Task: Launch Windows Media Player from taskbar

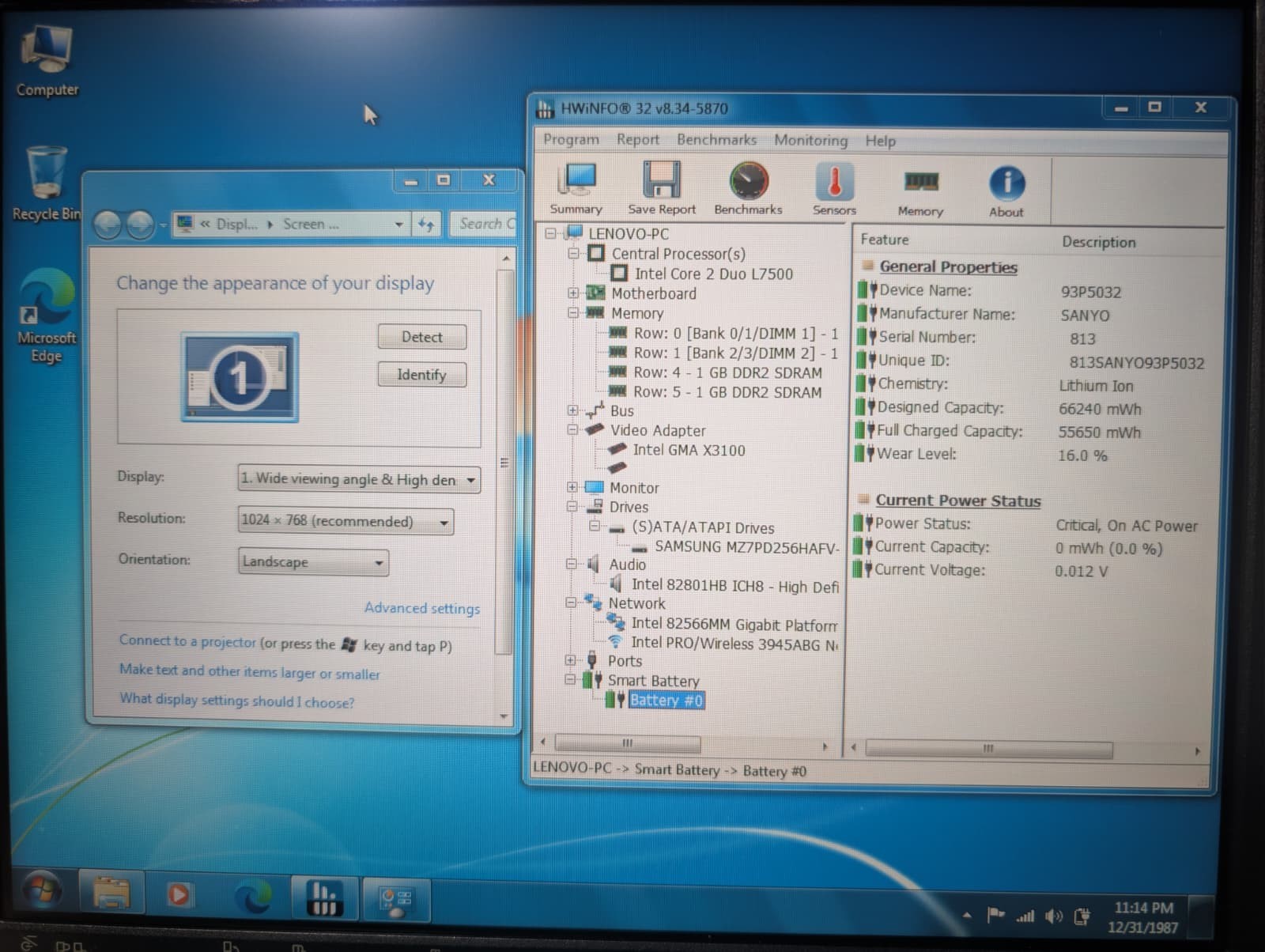Action: [x=179, y=894]
